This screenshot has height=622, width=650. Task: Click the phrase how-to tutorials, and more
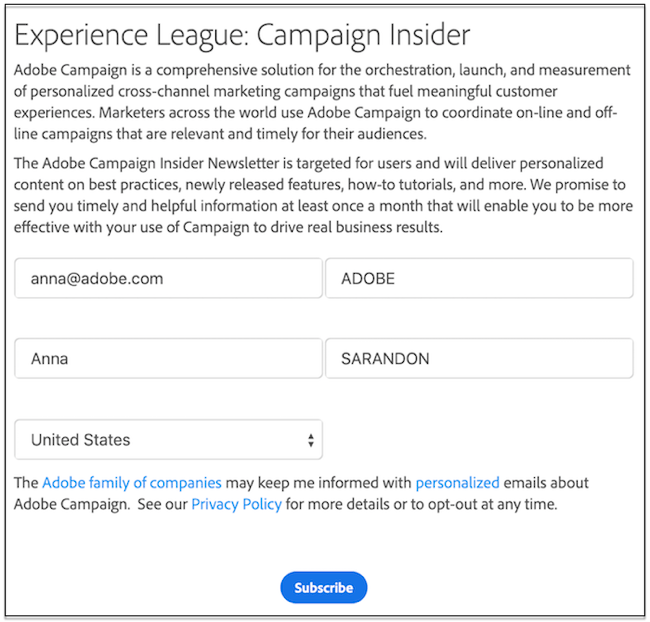(x=460, y=184)
